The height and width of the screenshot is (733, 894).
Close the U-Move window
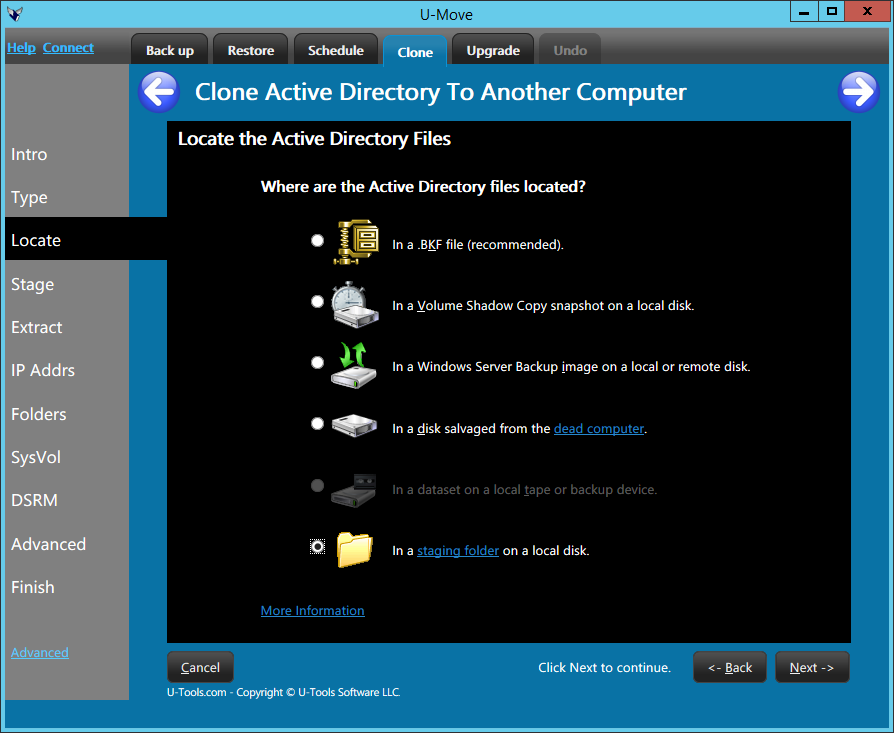point(867,11)
